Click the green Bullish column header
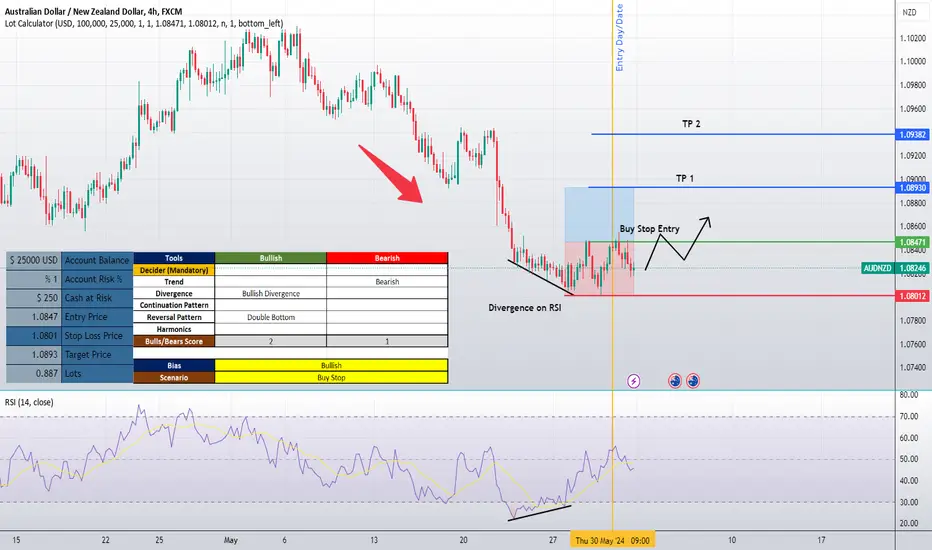932x550 pixels. click(271, 258)
